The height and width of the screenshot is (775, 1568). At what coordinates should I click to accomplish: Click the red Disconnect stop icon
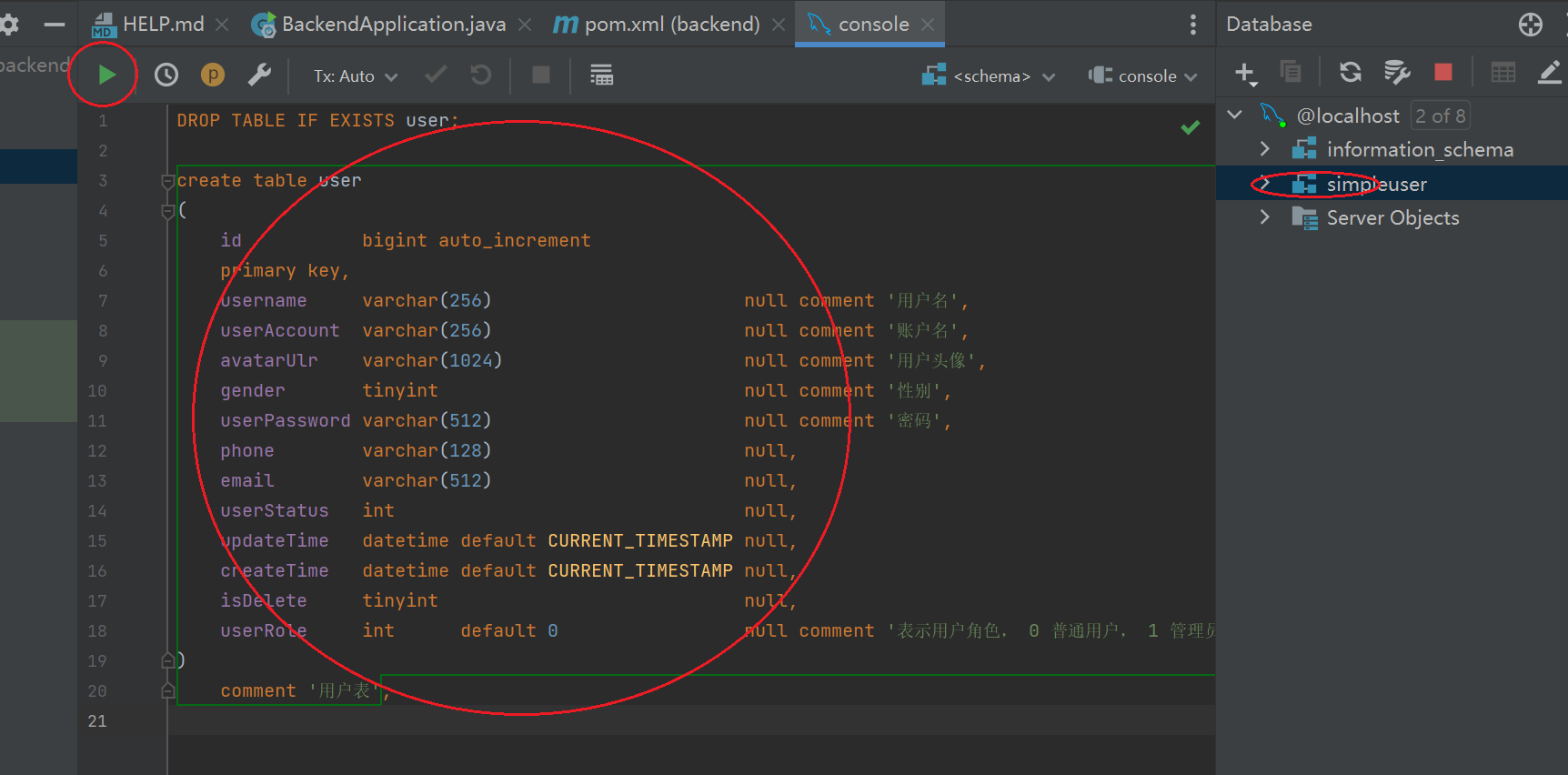click(1443, 72)
